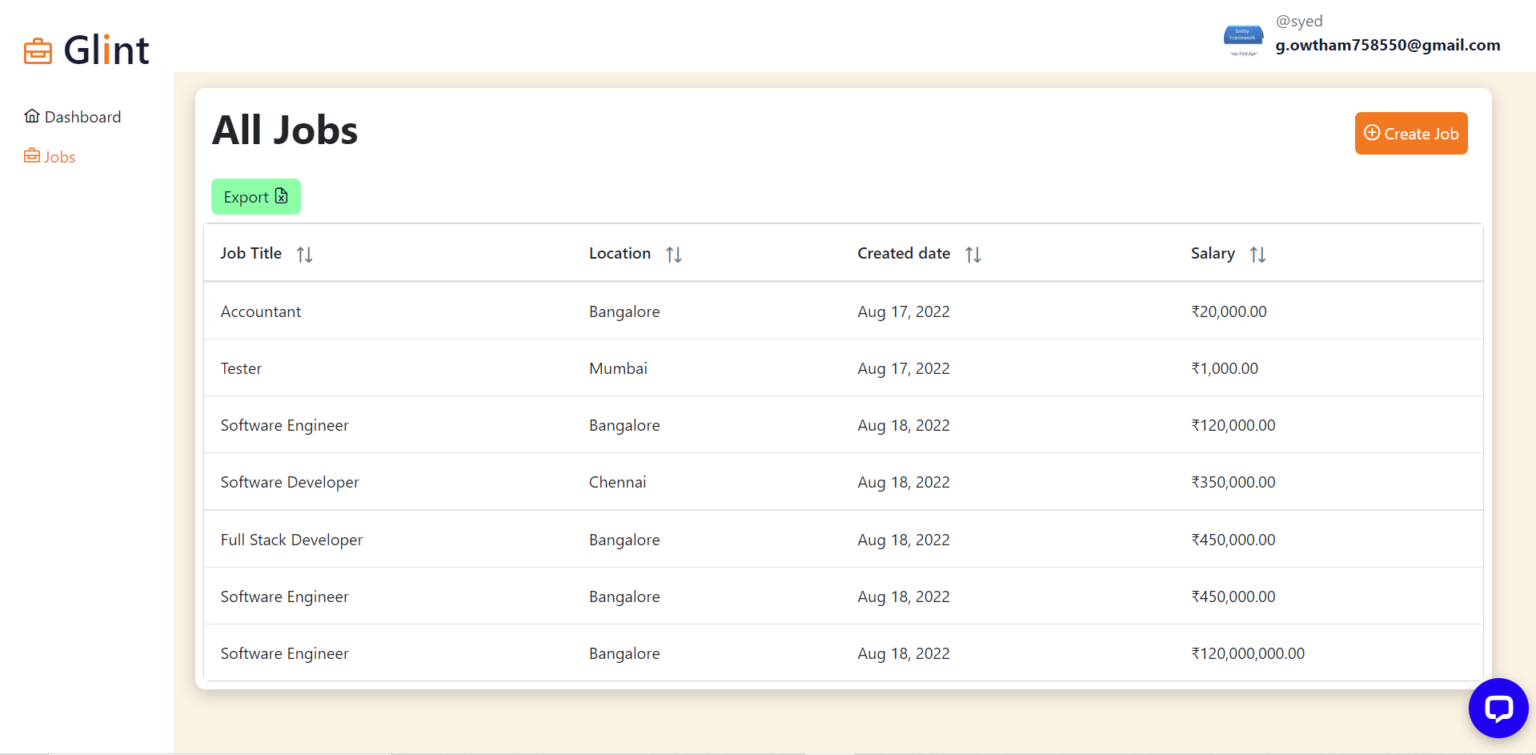Screen dimensions: 1536x755
Task: Click the user profile avatar image
Action: pos(1243,38)
